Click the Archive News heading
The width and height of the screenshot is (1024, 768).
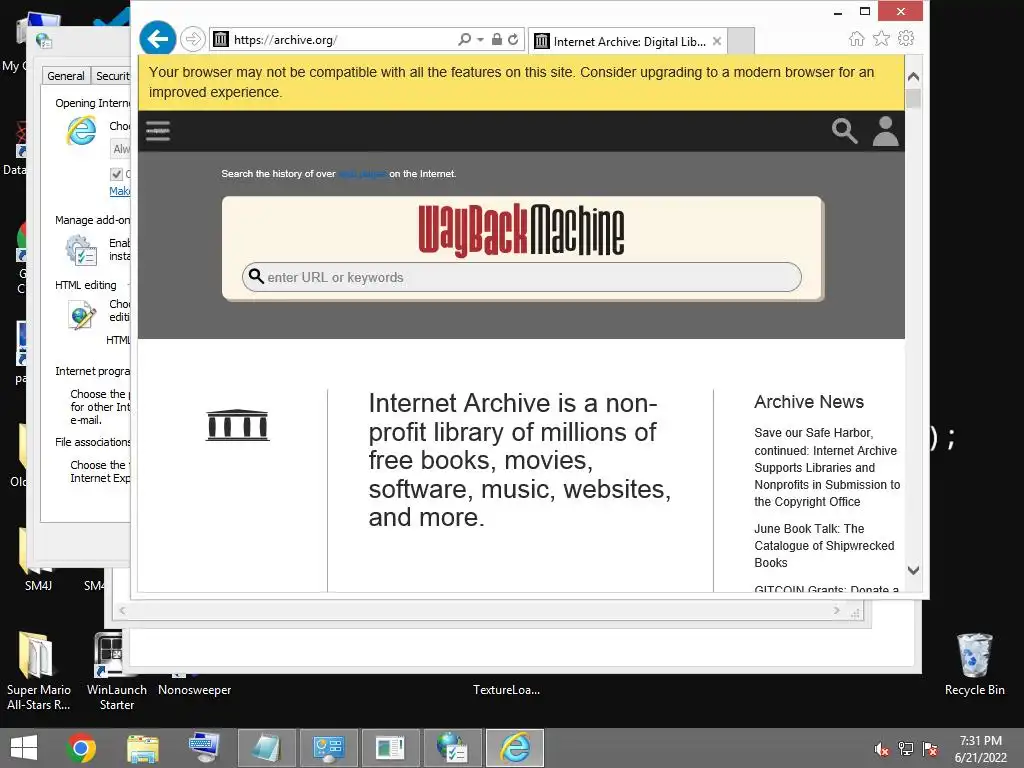pos(808,402)
